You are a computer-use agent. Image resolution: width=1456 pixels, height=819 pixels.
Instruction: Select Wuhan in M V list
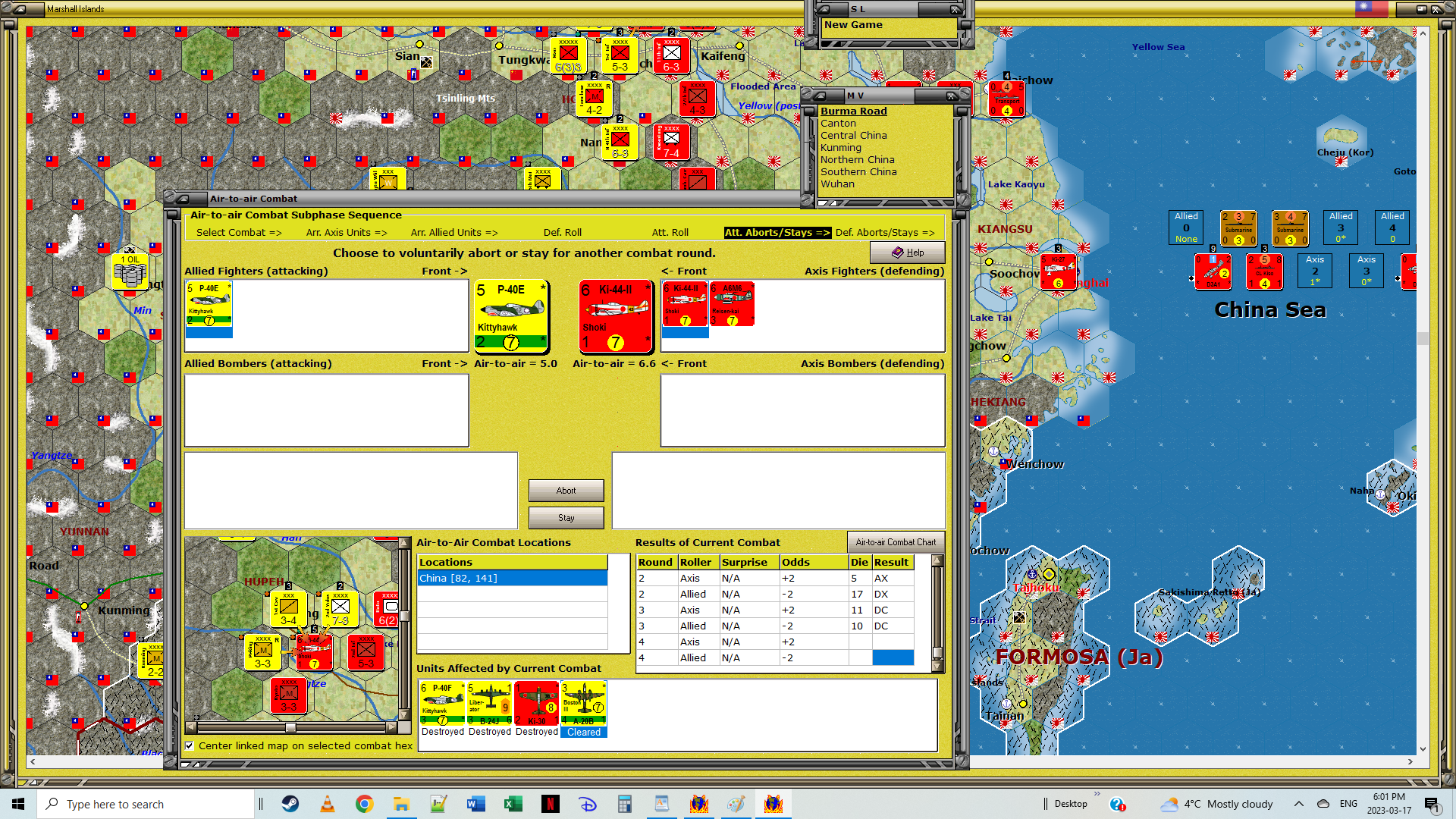pos(837,184)
